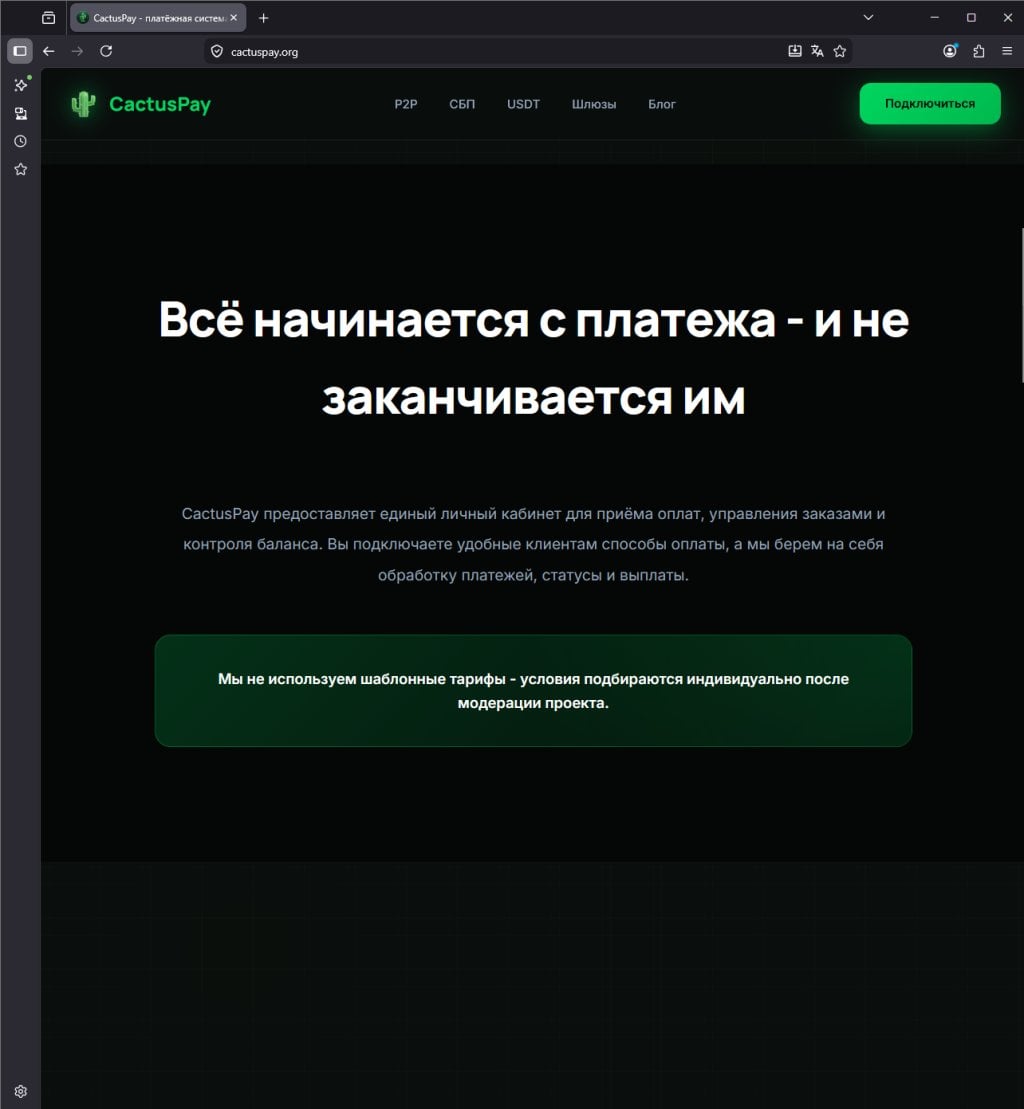Open the СБП navigation item
Viewport: 1024px width, 1109px height.
tap(462, 104)
